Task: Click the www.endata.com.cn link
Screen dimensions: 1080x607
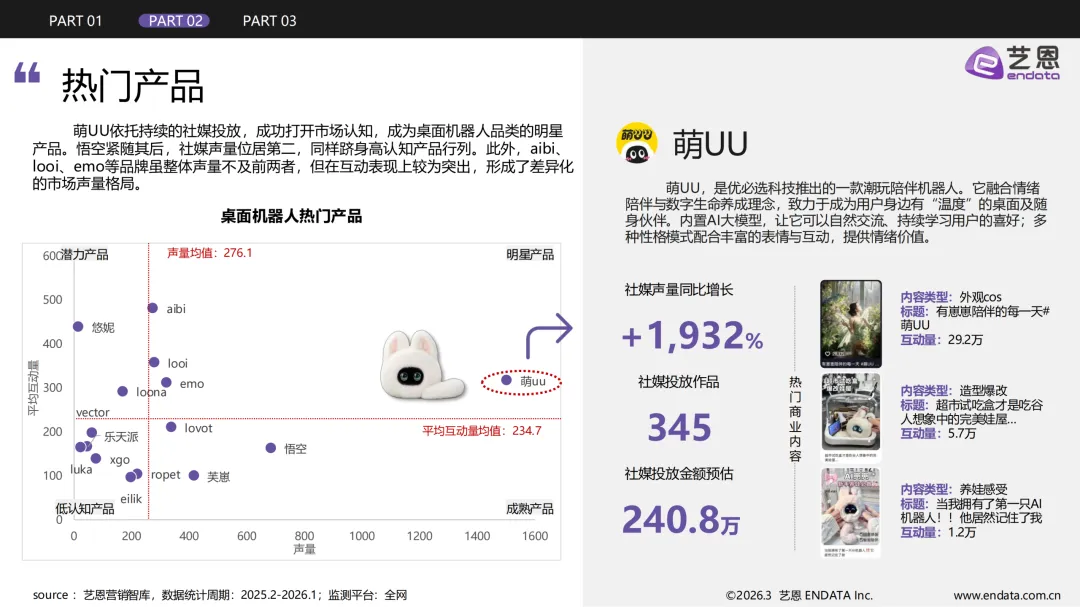Action: pyautogui.click(x=1007, y=595)
